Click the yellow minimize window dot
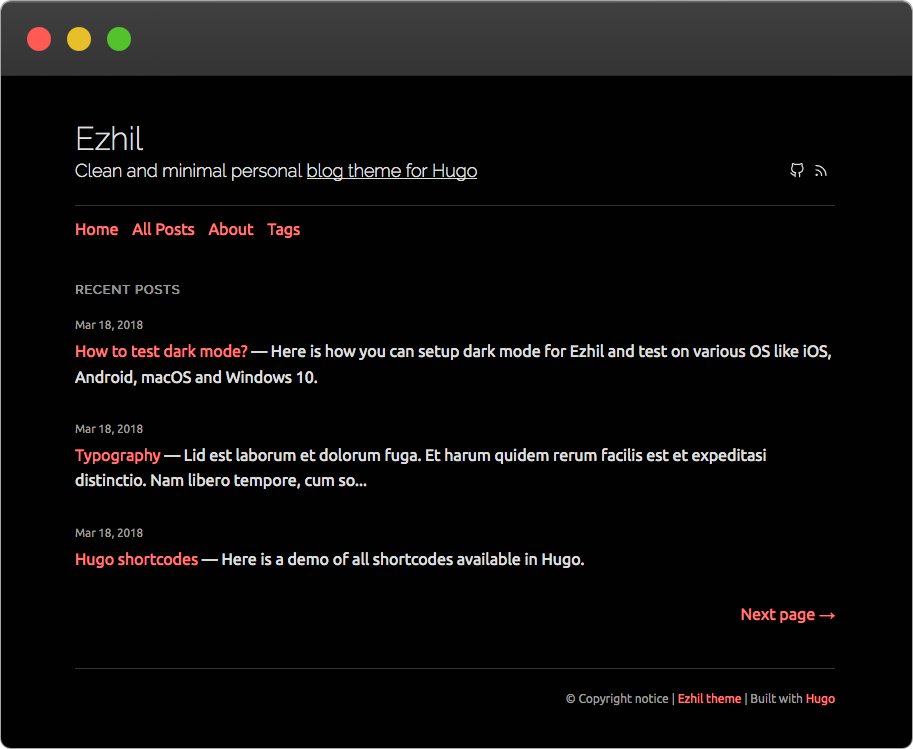 pos(78,39)
